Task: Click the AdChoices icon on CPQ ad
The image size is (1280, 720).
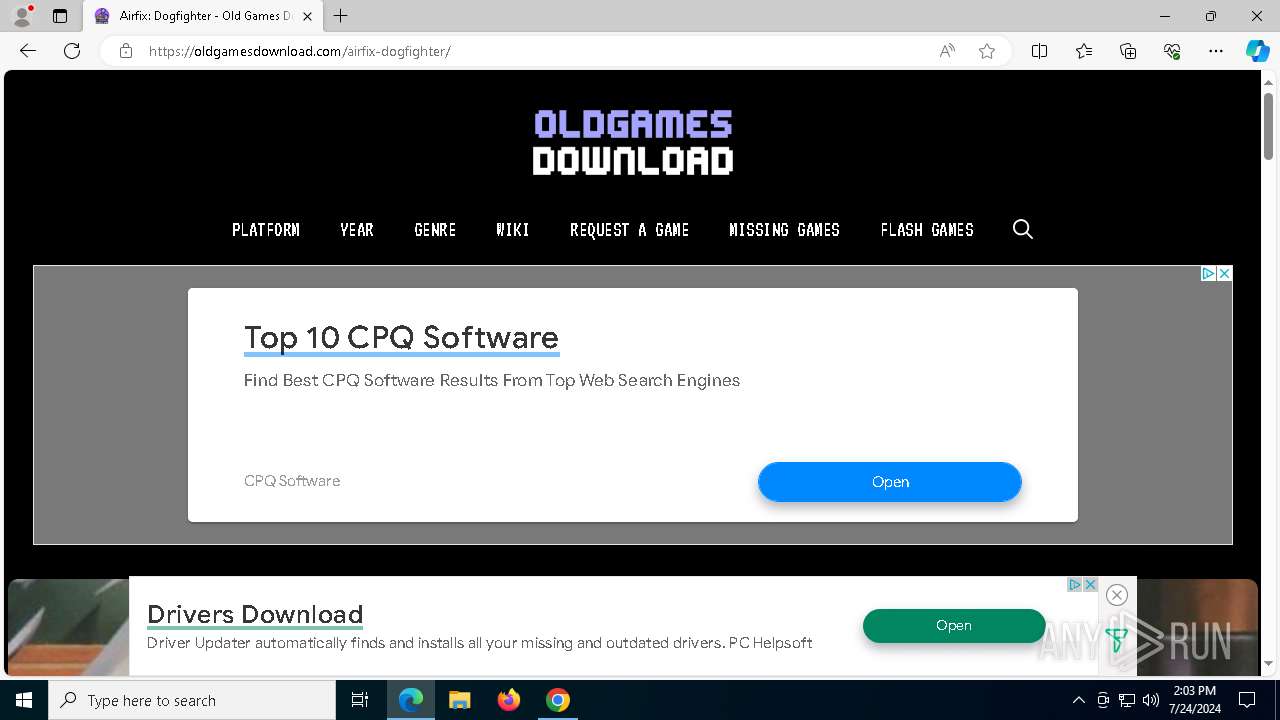Action: pyautogui.click(x=1208, y=273)
